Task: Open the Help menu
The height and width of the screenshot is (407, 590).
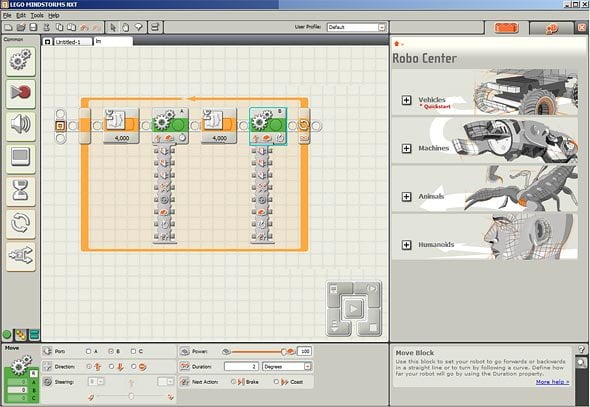Action: pos(54,15)
